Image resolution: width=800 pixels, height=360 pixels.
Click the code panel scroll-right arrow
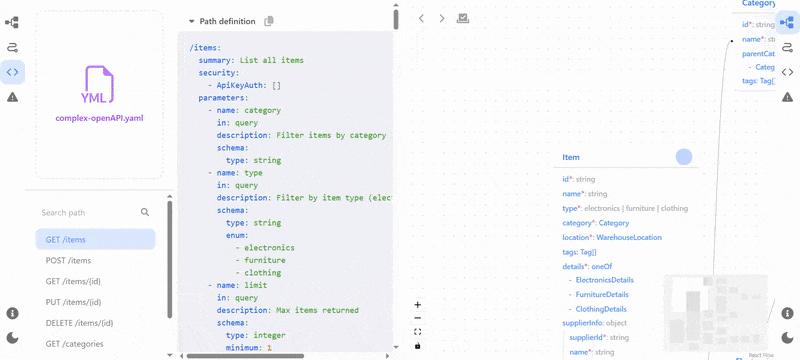pyautogui.click(x=388, y=356)
